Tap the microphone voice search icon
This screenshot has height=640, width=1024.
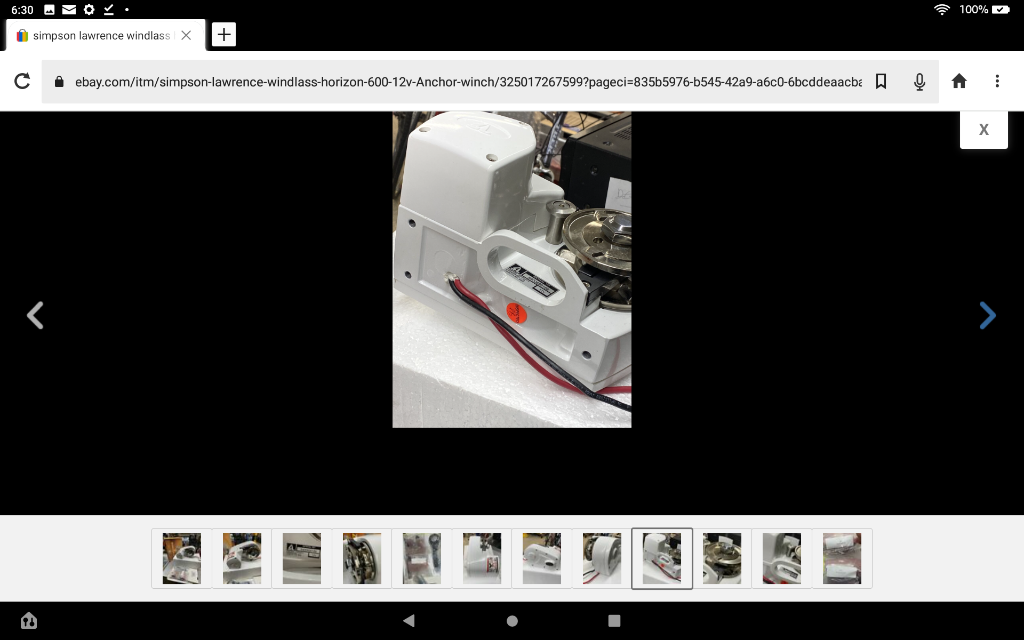[920, 81]
